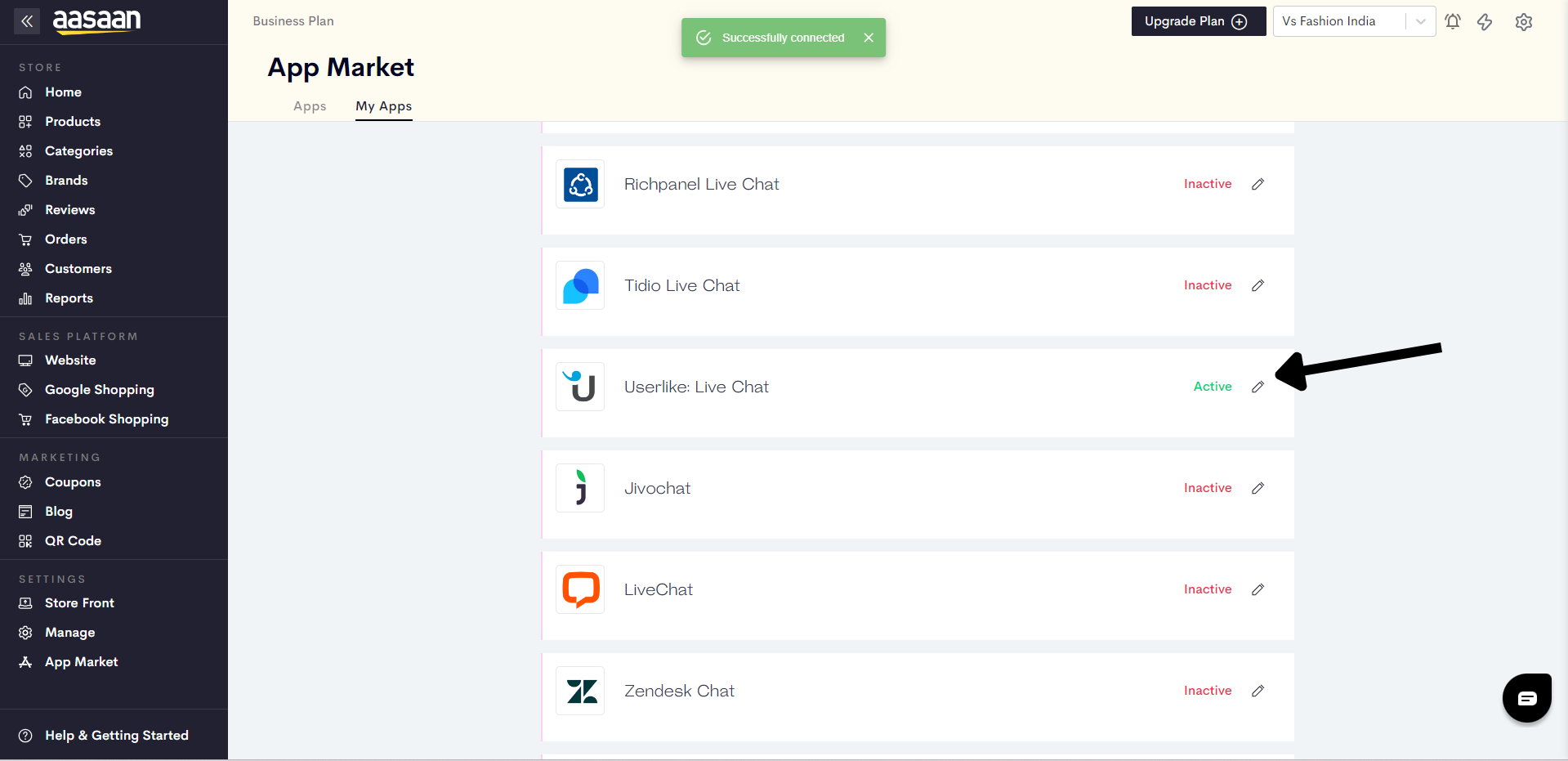Click Help & Getting Started question icon
This screenshot has height=761, width=1568.
click(x=25, y=736)
